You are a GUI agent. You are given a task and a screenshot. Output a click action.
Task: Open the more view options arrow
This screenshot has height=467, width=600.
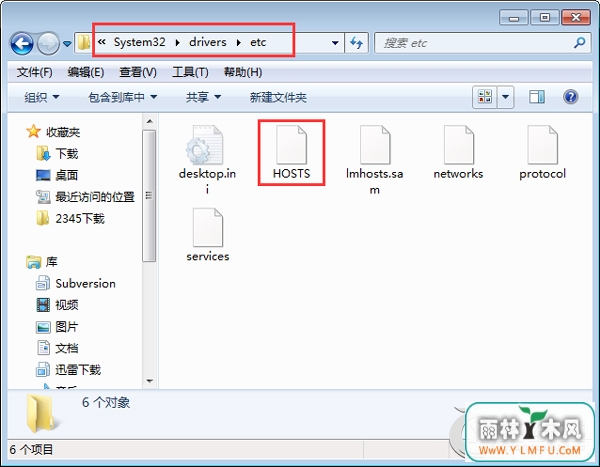(505, 97)
